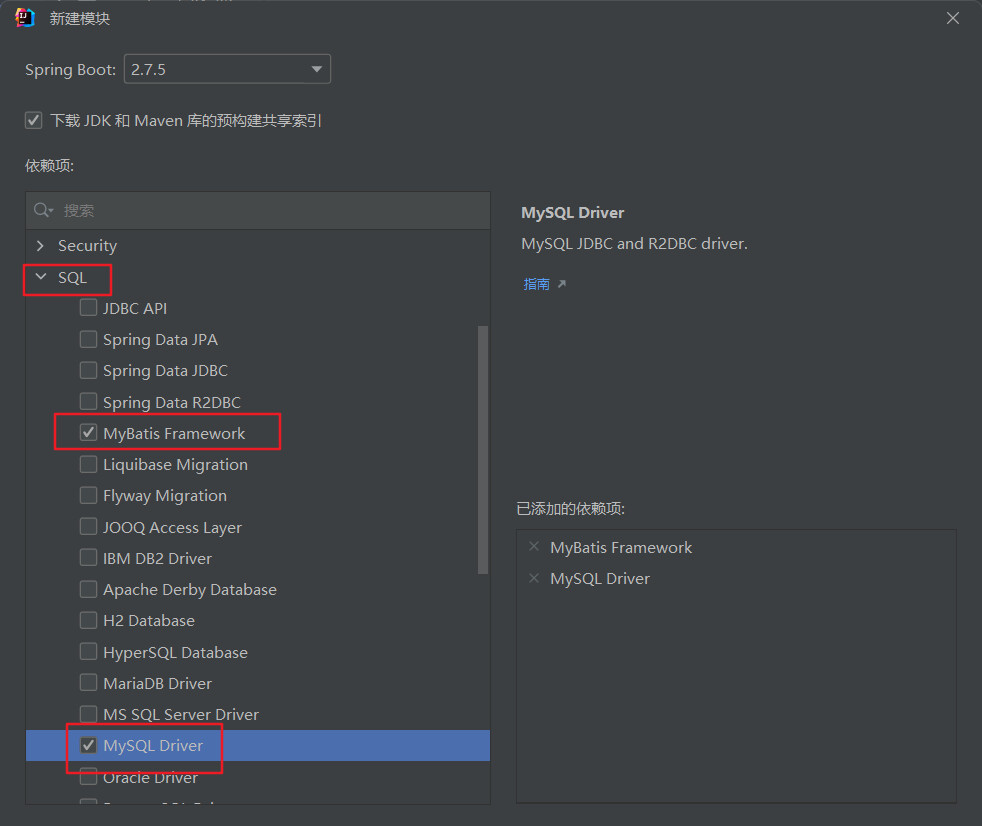Select the SQL tree label

pos(72,277)
